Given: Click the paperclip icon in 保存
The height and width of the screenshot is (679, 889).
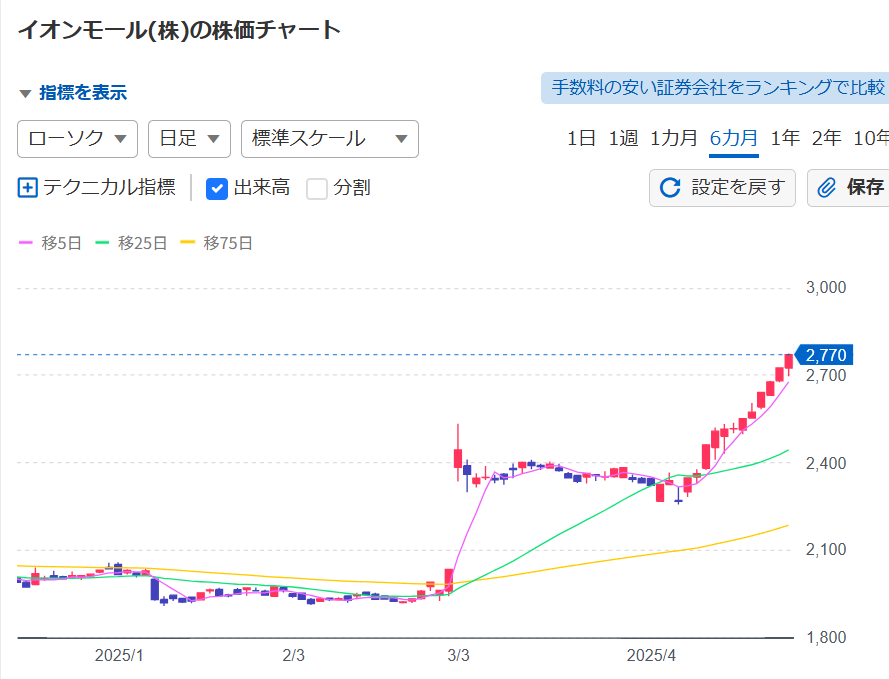Looking at the screenshot, I should coord(827,188).
